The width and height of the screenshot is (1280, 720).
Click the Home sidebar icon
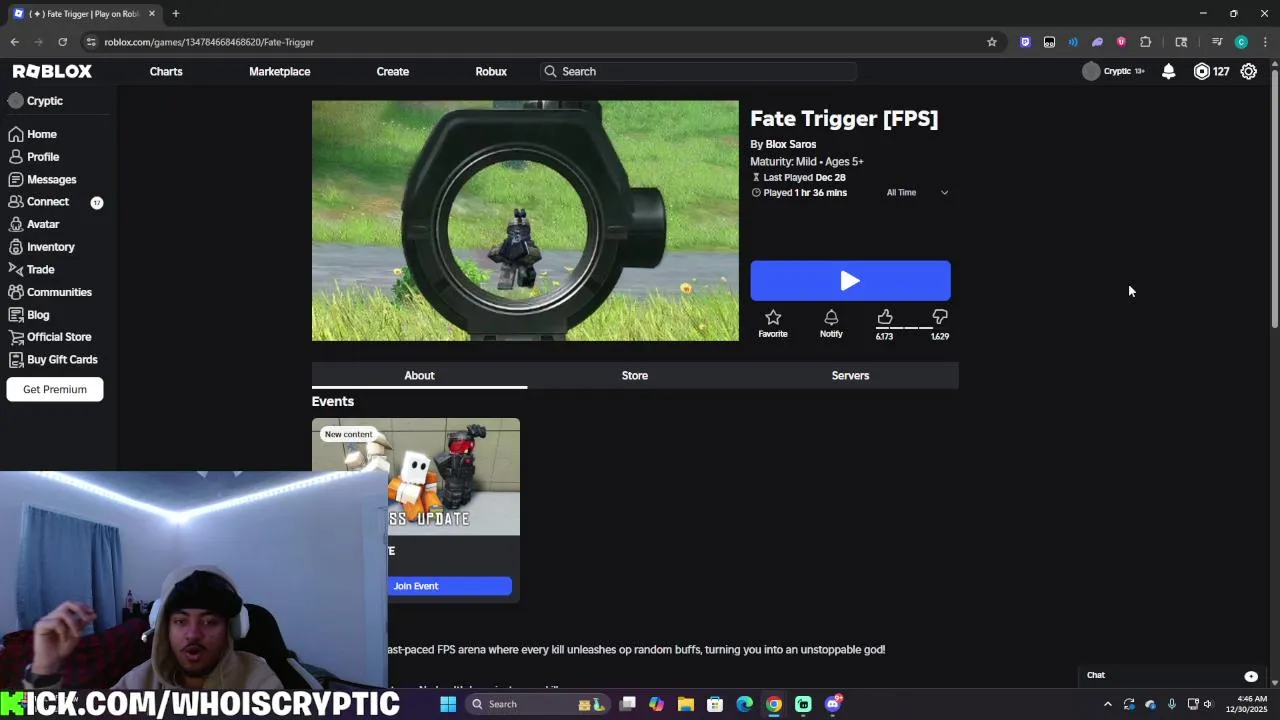[15, 134]
